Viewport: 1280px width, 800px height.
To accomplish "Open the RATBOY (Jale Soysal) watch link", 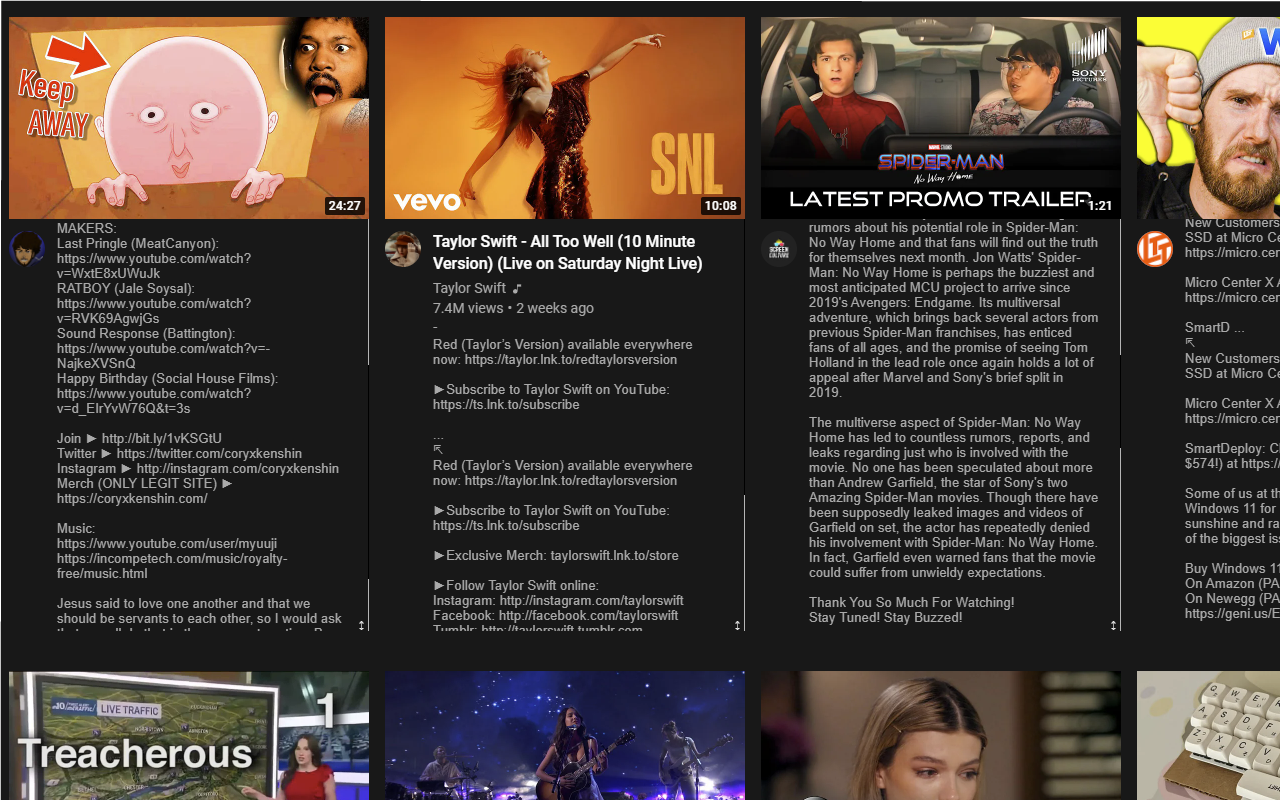I will (x=154, y=311).
